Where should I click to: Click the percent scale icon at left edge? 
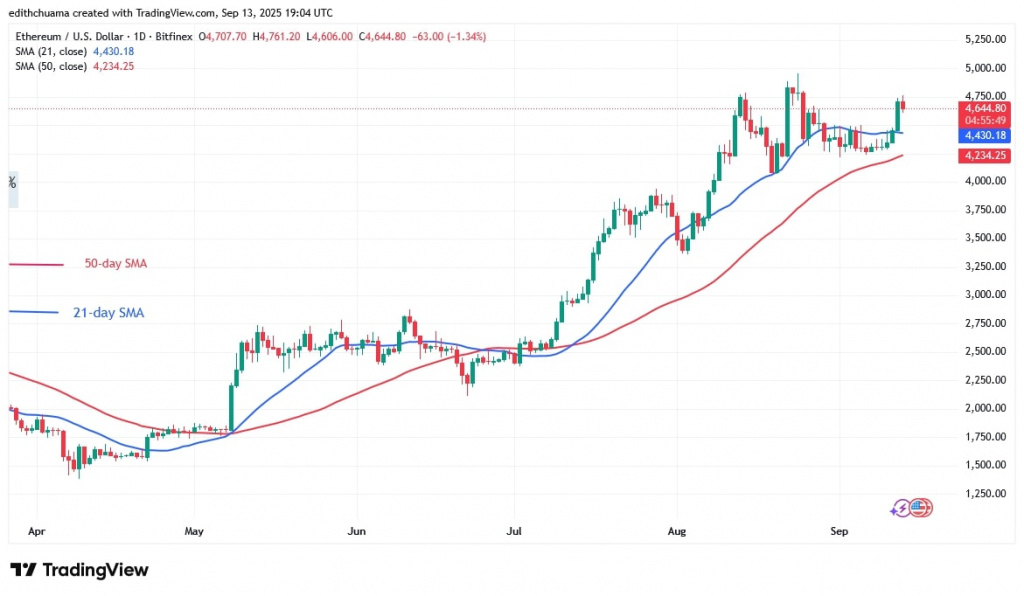point(12,183)
